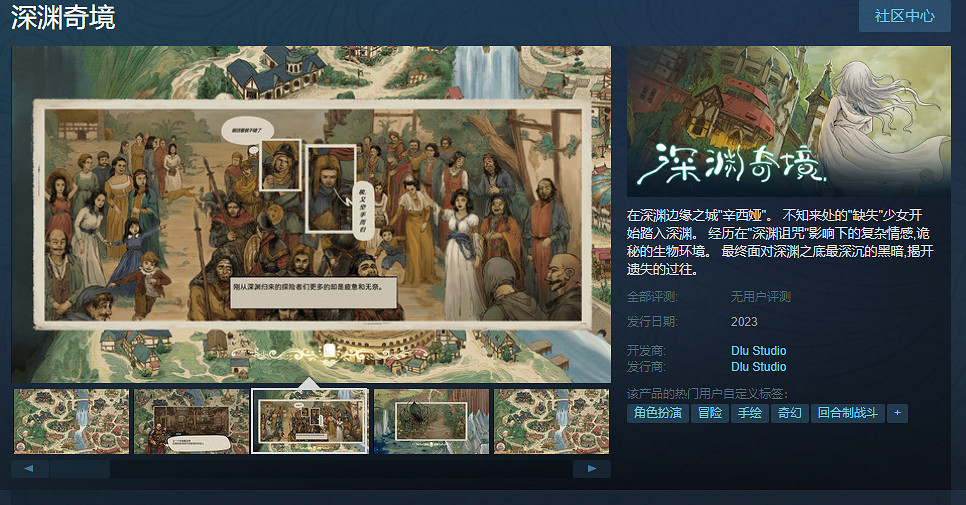Select the highlighted crowd scene thumbnail

click(310, 421)
